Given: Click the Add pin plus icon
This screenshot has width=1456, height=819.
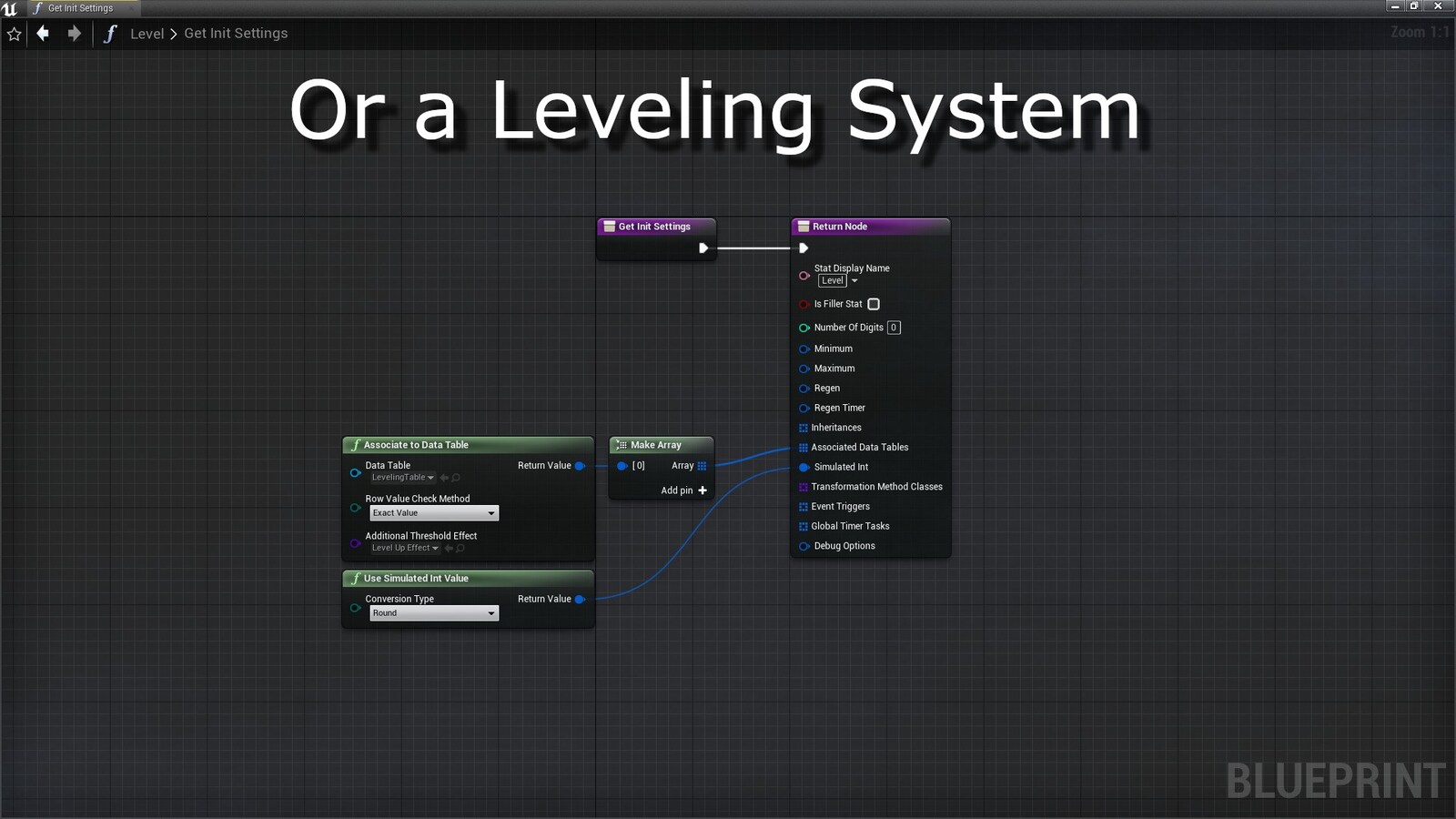Looking at the screenshot, I should (703, 490).
